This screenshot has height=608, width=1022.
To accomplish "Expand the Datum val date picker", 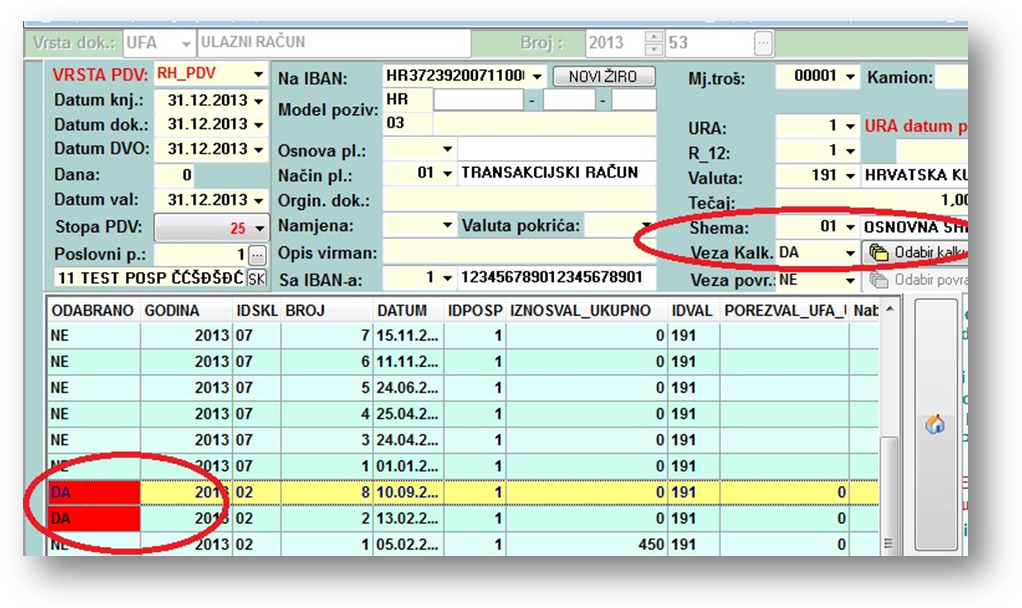I will (259, 200).
